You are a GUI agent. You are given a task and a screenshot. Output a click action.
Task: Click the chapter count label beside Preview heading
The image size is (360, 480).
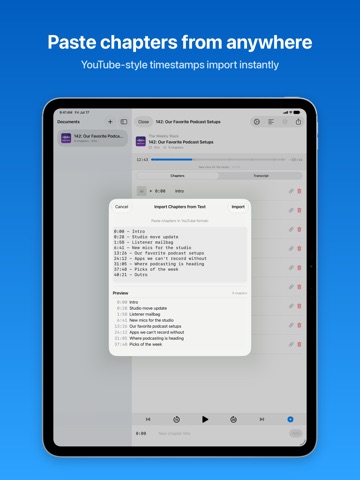coord(240,293)
